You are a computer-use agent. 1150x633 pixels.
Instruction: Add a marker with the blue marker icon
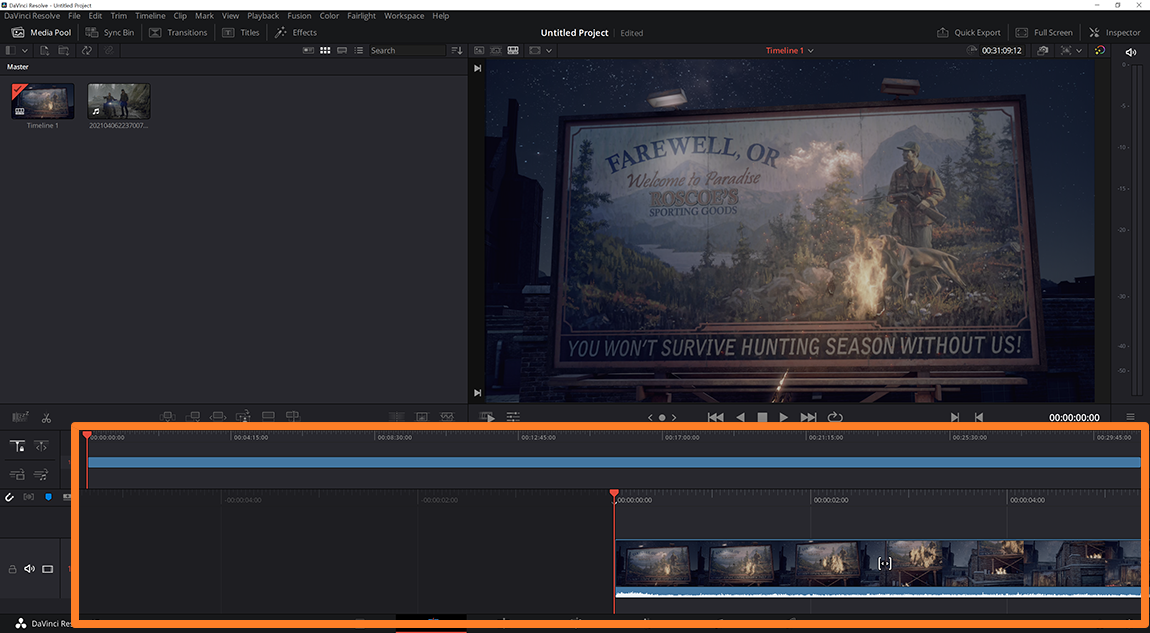(x=48, y=497)
